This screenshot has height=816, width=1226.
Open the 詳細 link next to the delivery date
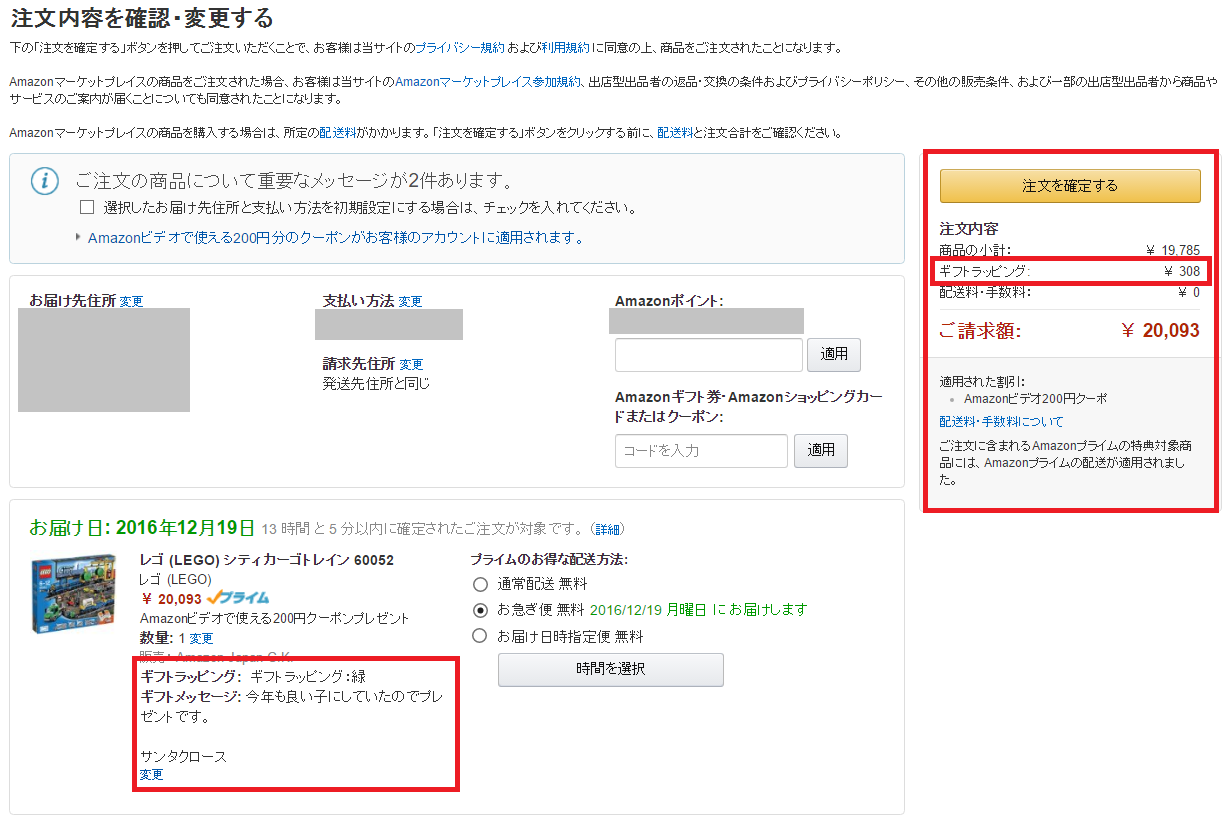point(607,528)
